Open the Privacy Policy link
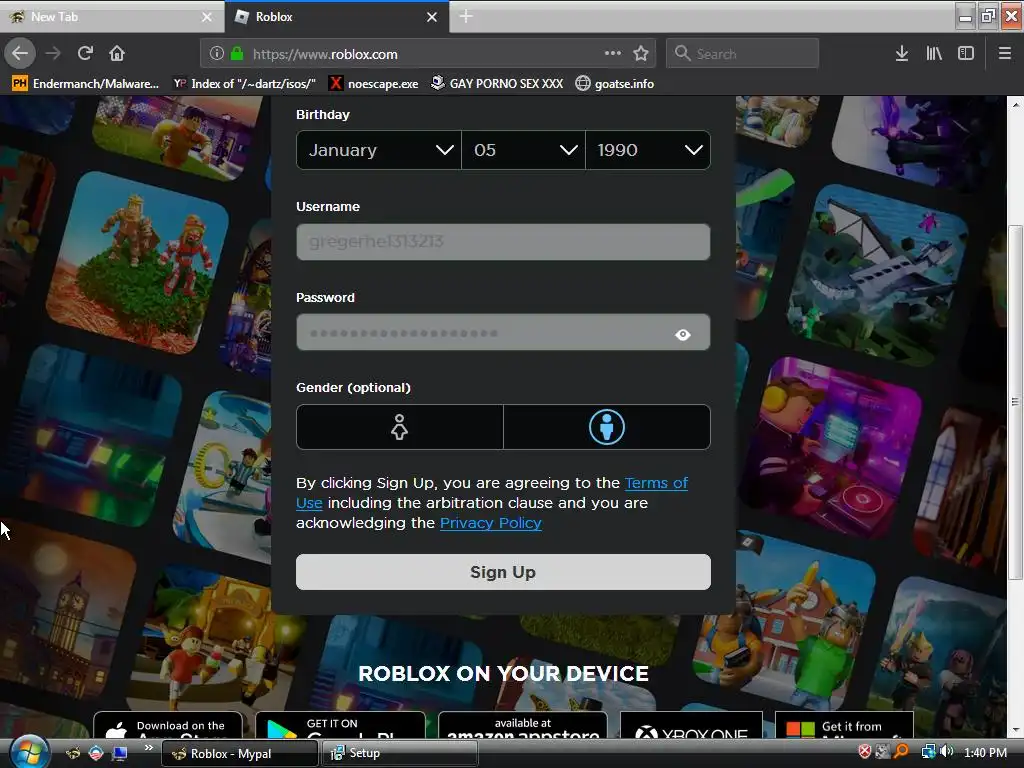Viewport: 1024px width, 768px height. [x=490, y=523]
